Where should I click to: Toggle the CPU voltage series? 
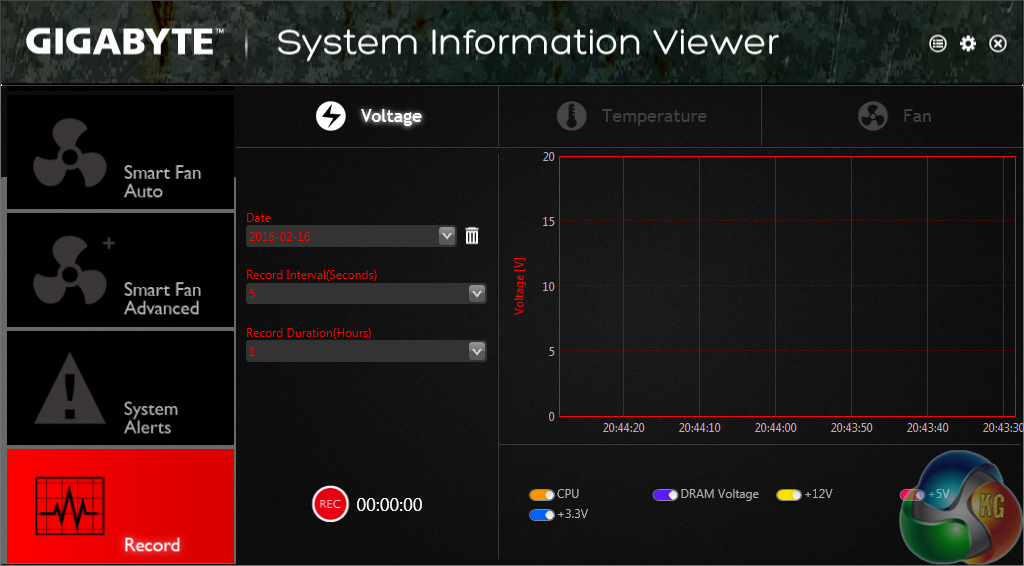(x=541, y=495)
